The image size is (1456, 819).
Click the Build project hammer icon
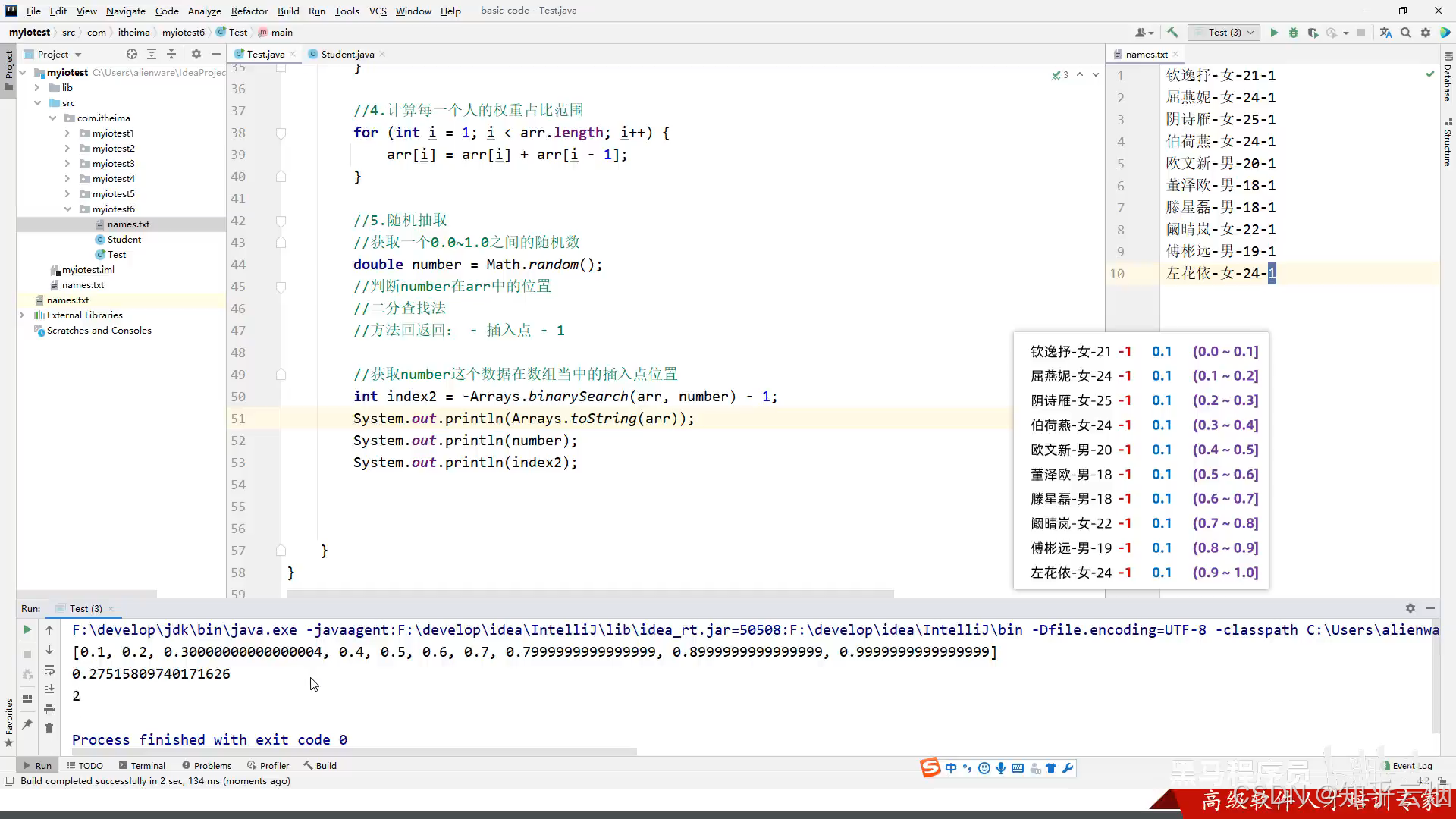pyautogui.click(x=1172, y=33)
